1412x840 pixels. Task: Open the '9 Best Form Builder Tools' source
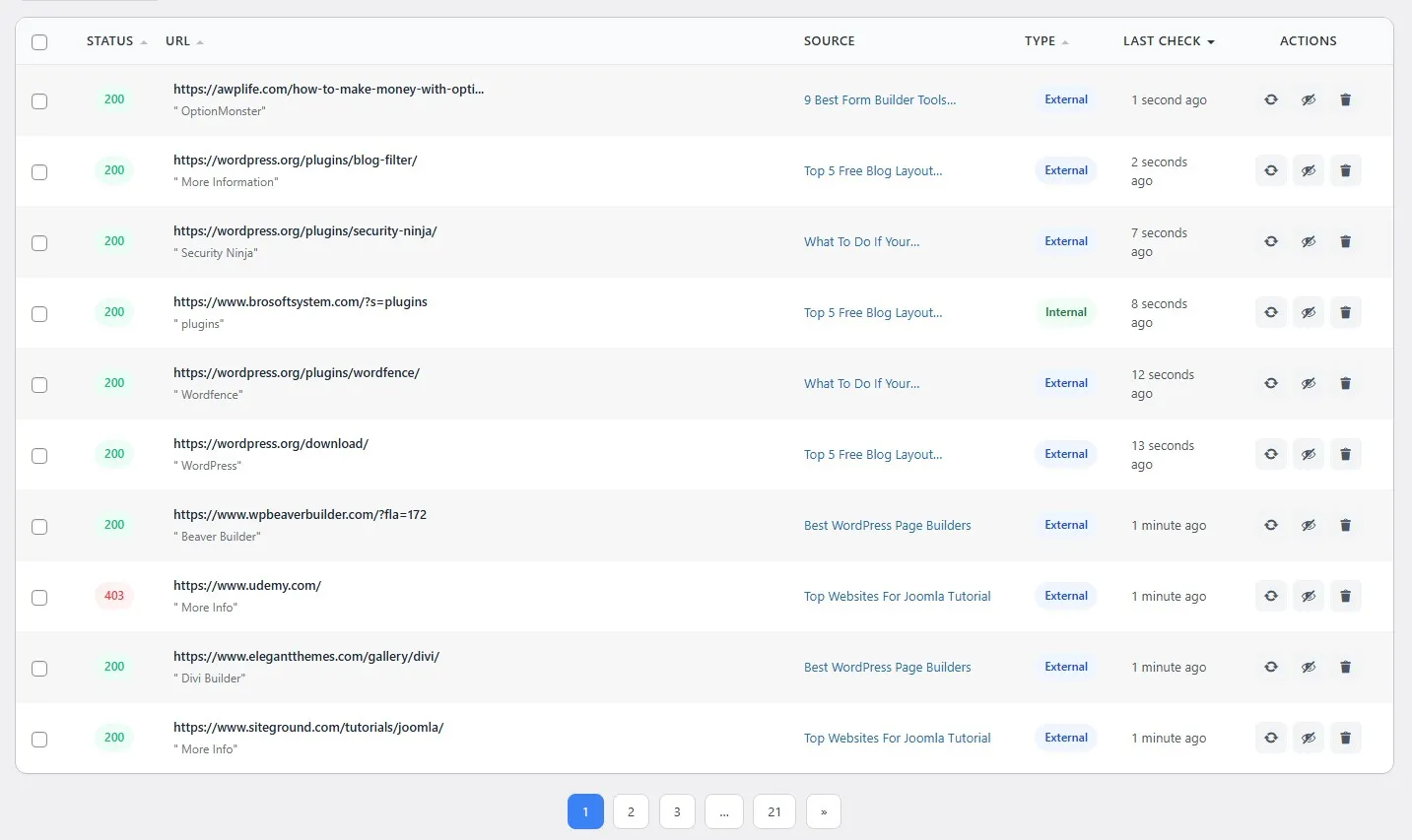click(879, 99)
